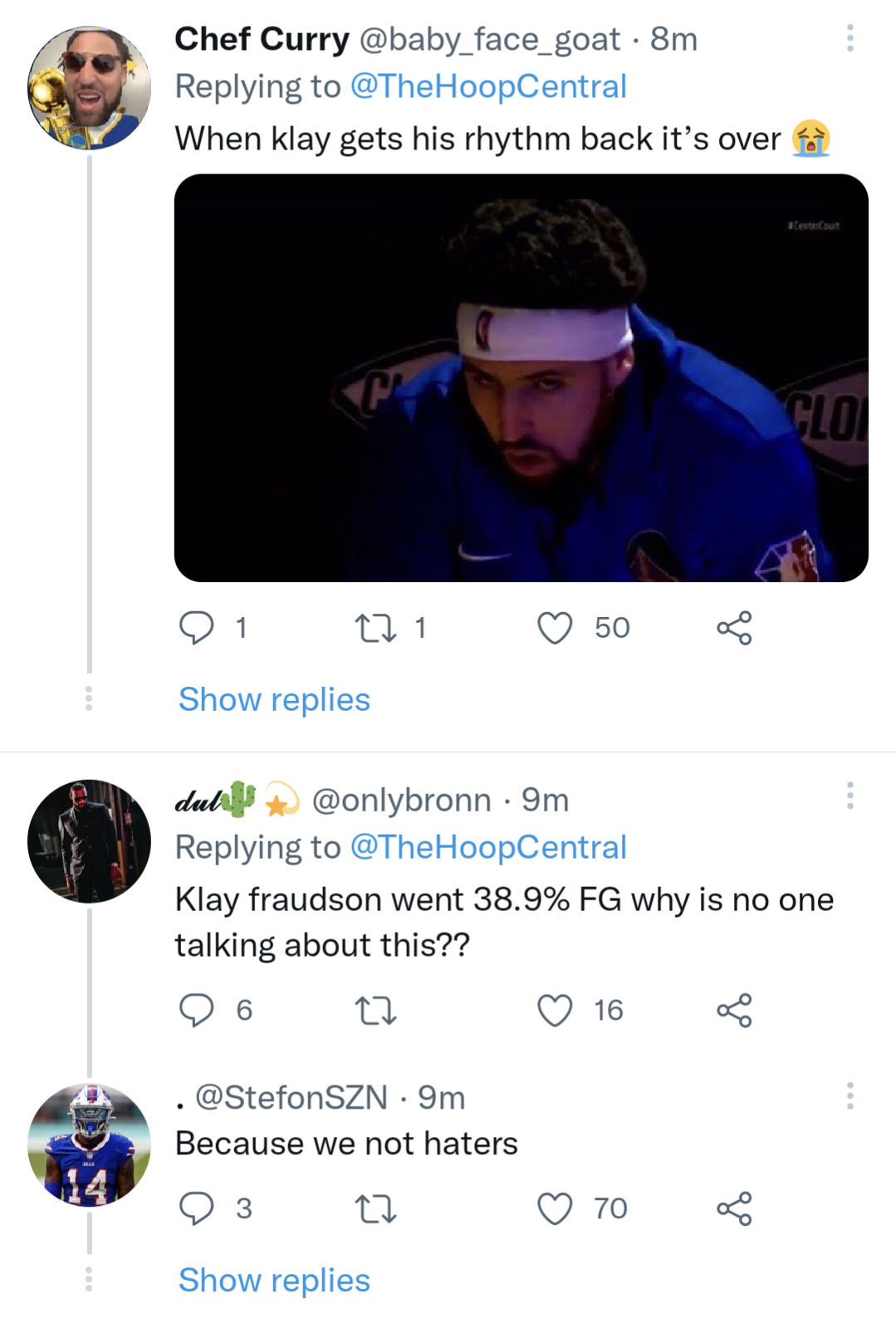Image resolution: width=896 pixels, height=1323 pixels.
Task: Click the reply icon on @onlybronn's tweet
Action: tap(198, 1010)
